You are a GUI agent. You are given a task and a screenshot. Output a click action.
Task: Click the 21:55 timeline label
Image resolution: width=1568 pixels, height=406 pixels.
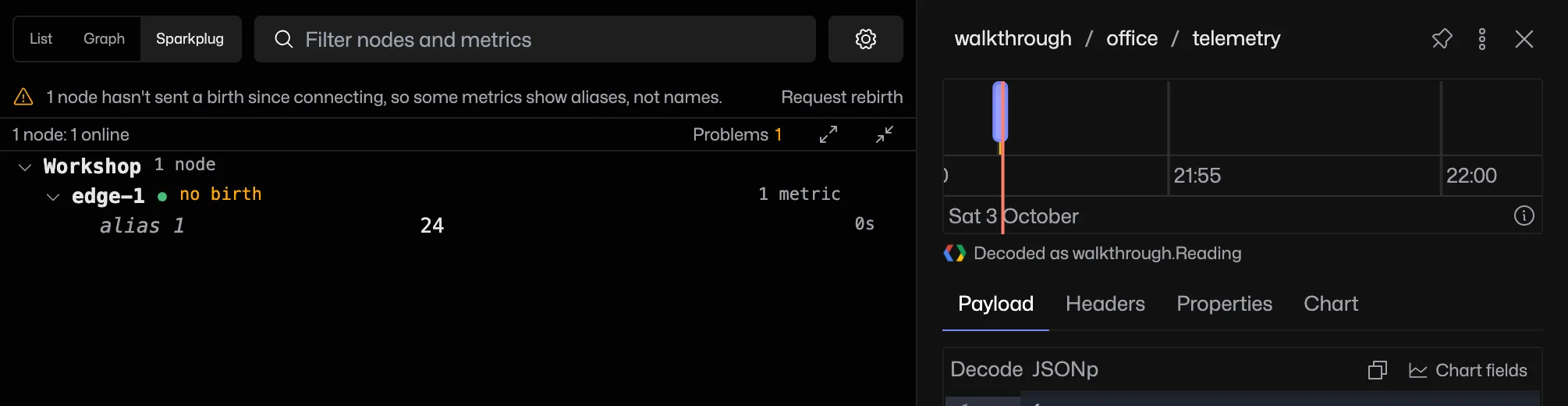1197,176
